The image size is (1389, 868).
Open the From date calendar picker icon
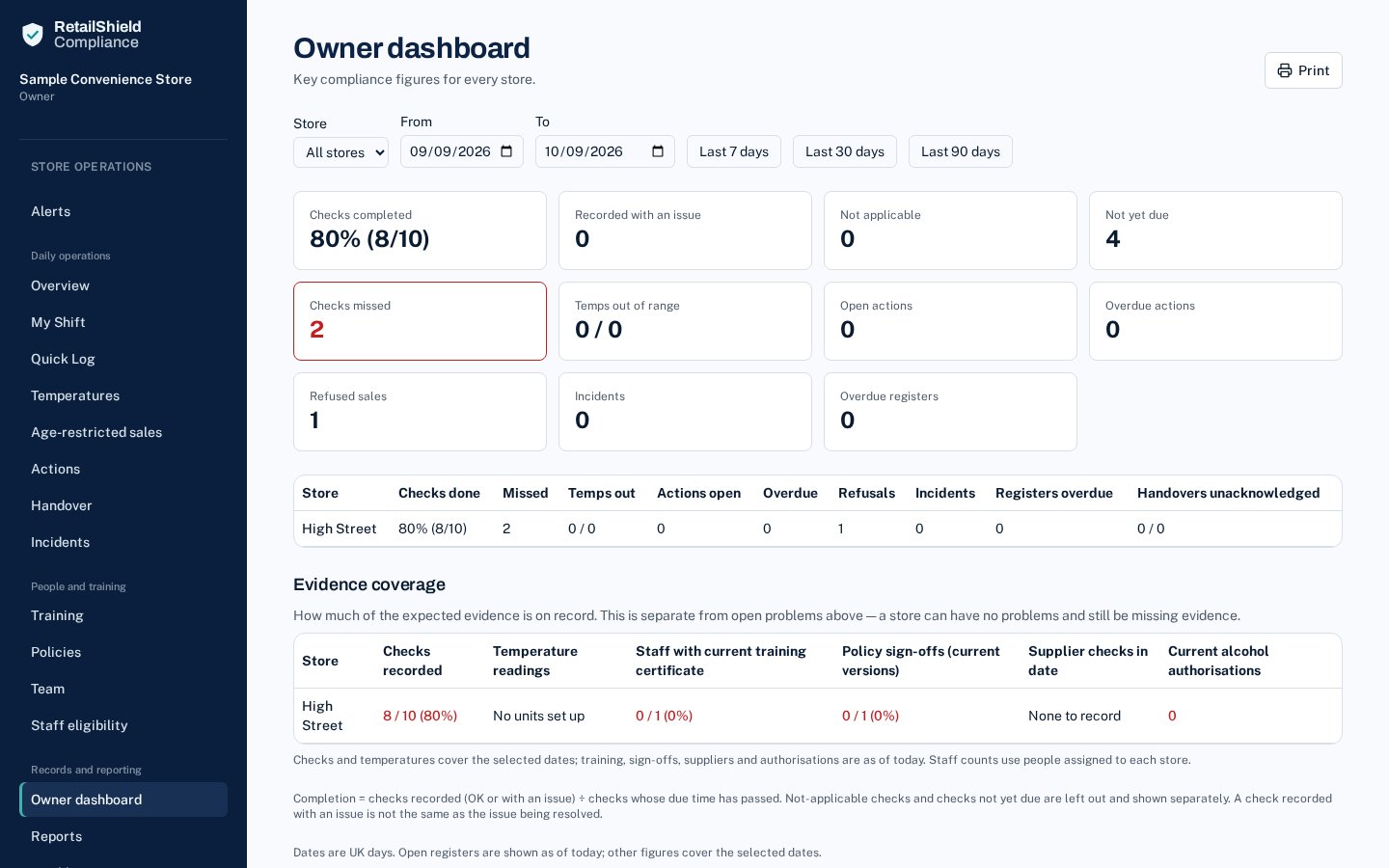506,151
